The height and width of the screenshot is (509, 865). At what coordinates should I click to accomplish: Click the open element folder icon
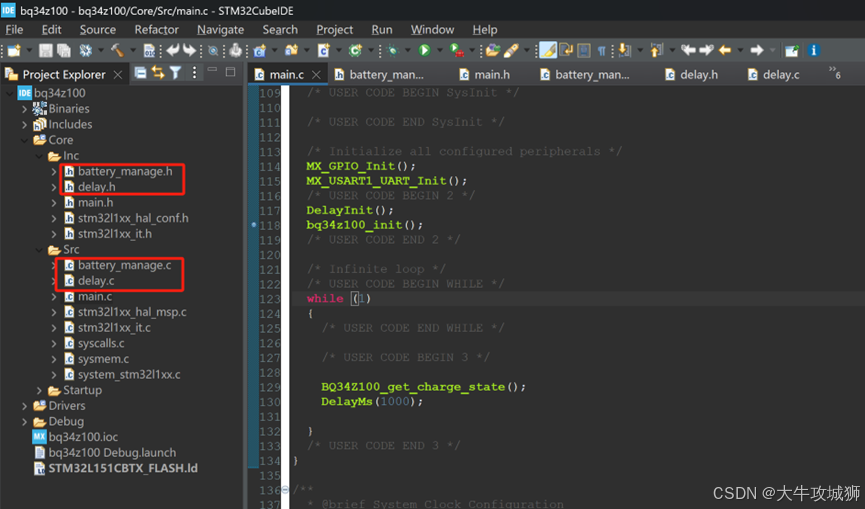[x=493, y=51]
